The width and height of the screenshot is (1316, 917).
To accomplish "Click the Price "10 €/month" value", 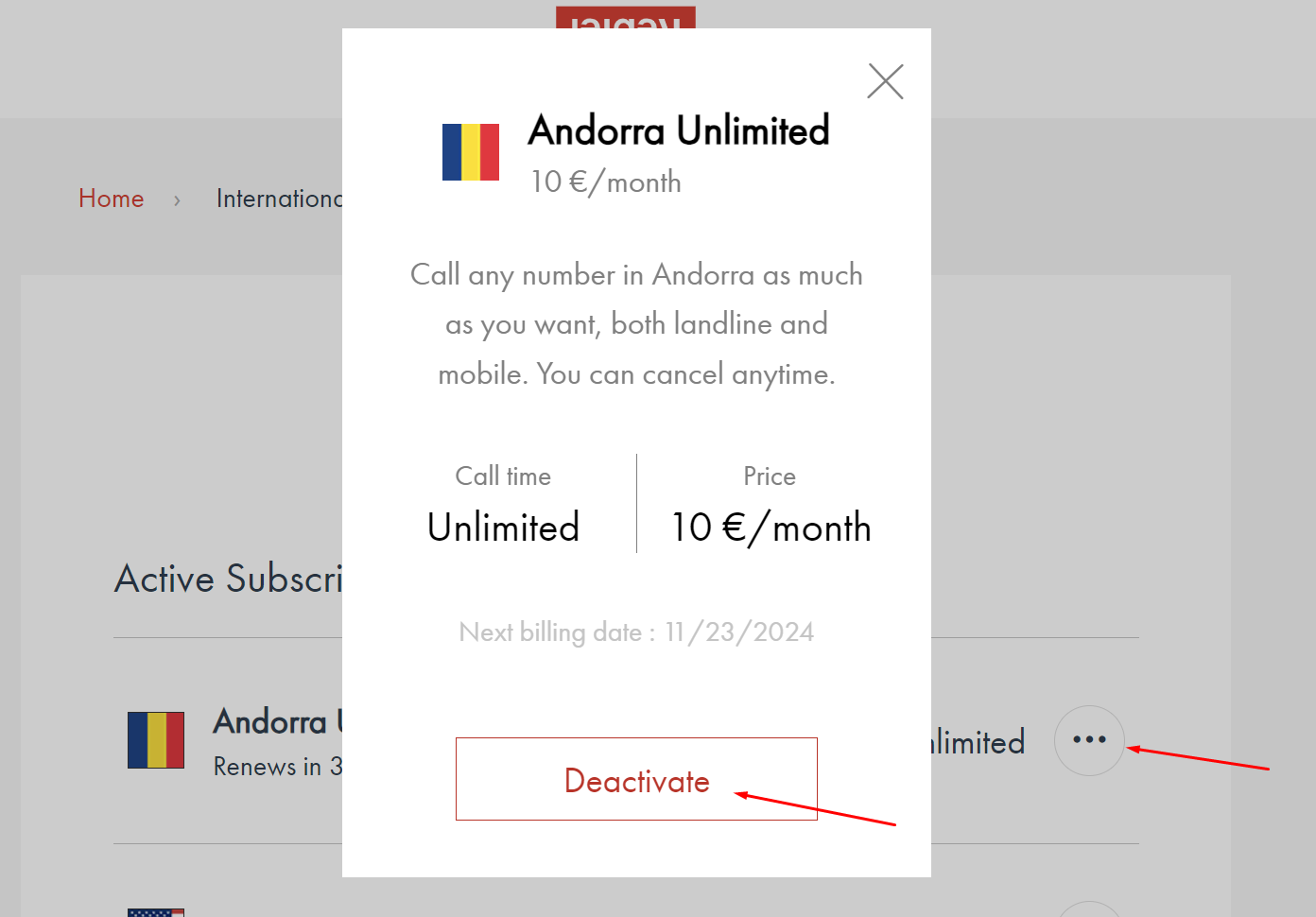I will tap(771, 528).
